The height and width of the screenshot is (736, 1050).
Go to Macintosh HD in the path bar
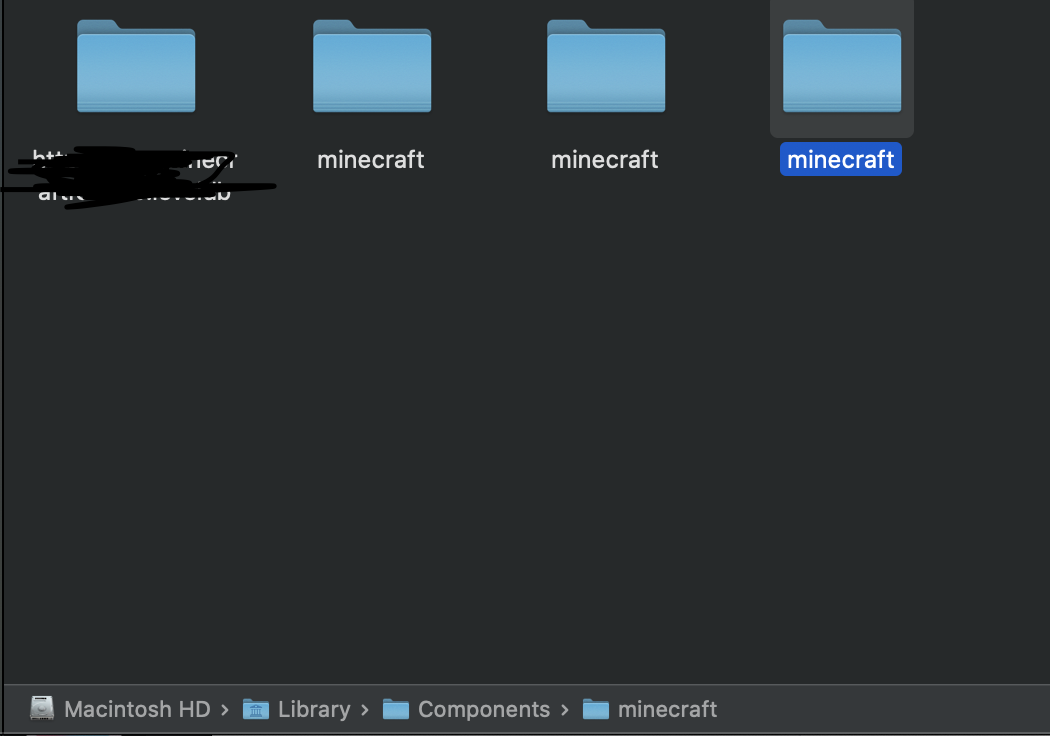pyautogui.click(x=121, y=709)
